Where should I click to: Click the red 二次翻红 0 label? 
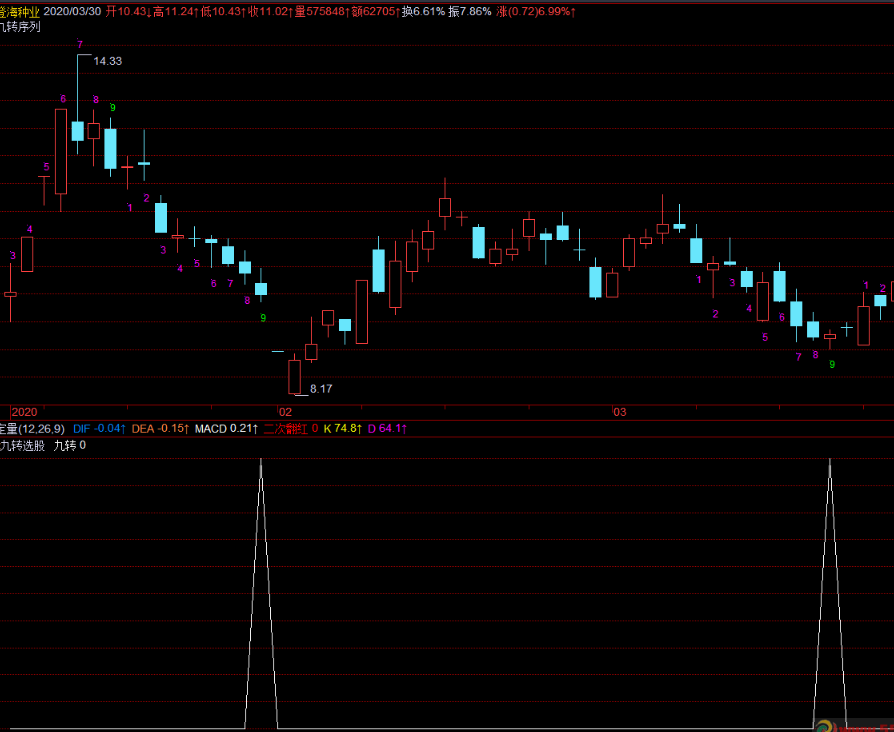point(291,428)
